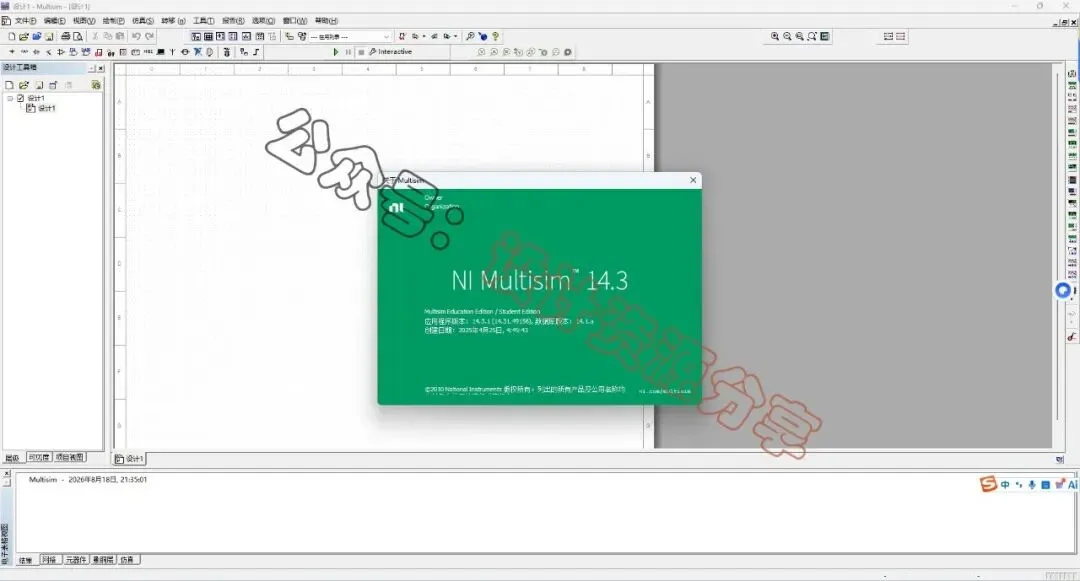Click the ni.com link in About dialog
Image resolution: width=1080 pixels, height=581 pixels.
(665, 391)
